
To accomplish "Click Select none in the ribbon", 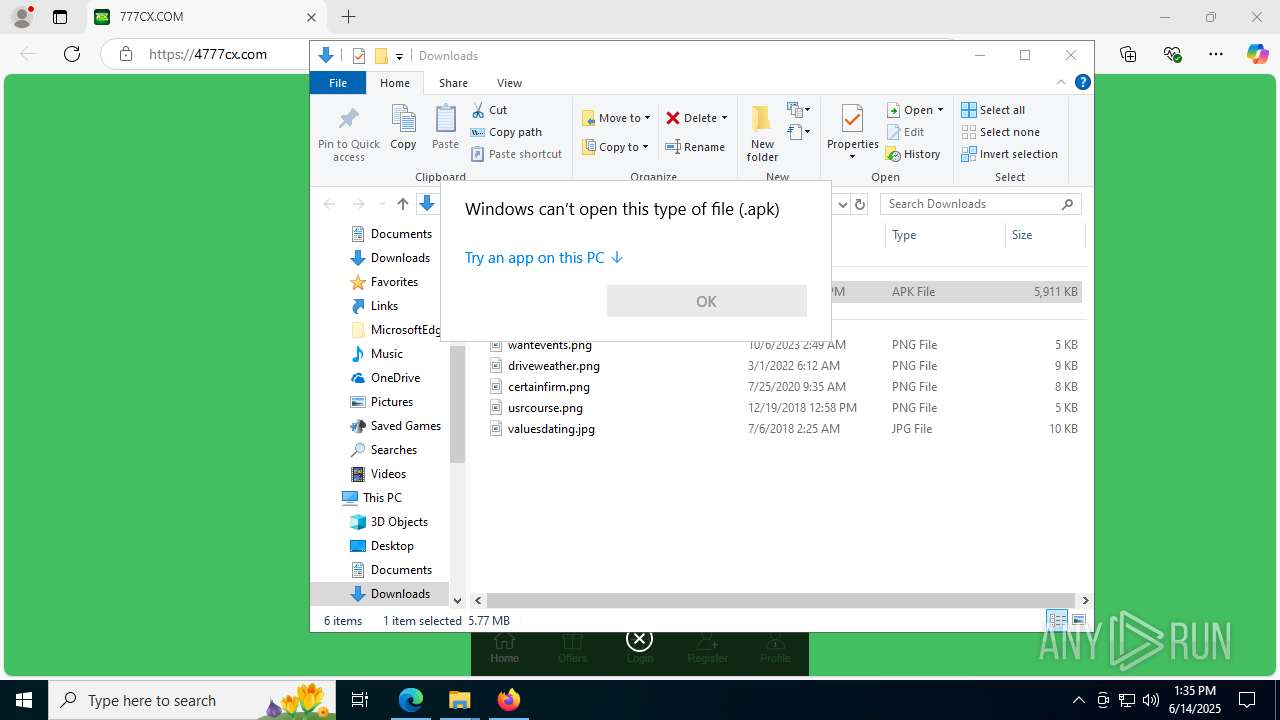I will (x=1000, y=132).
